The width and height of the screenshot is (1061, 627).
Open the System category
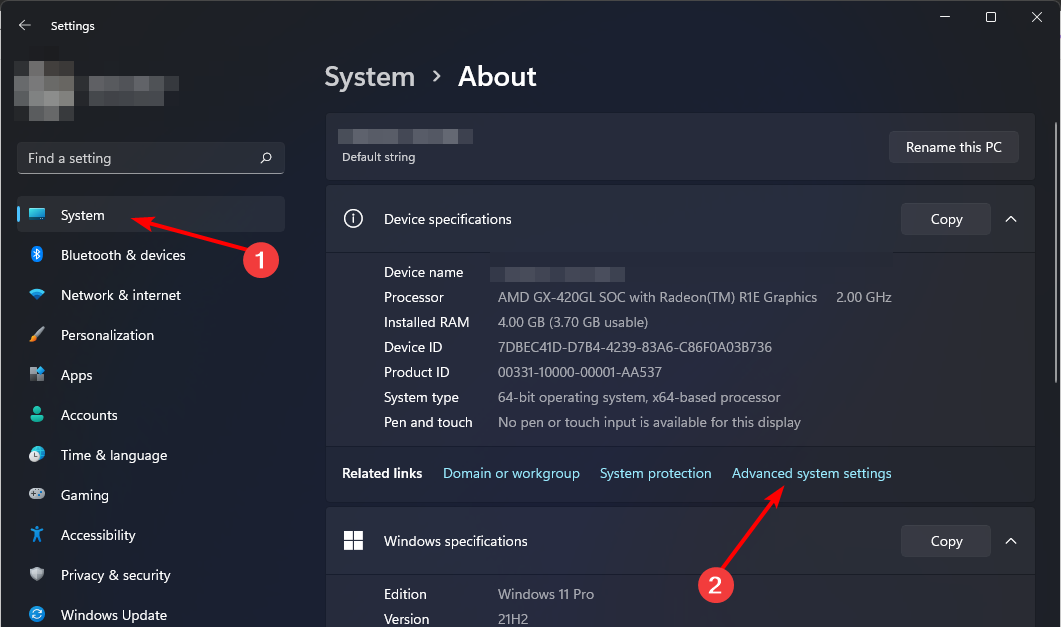click(151, 214)
